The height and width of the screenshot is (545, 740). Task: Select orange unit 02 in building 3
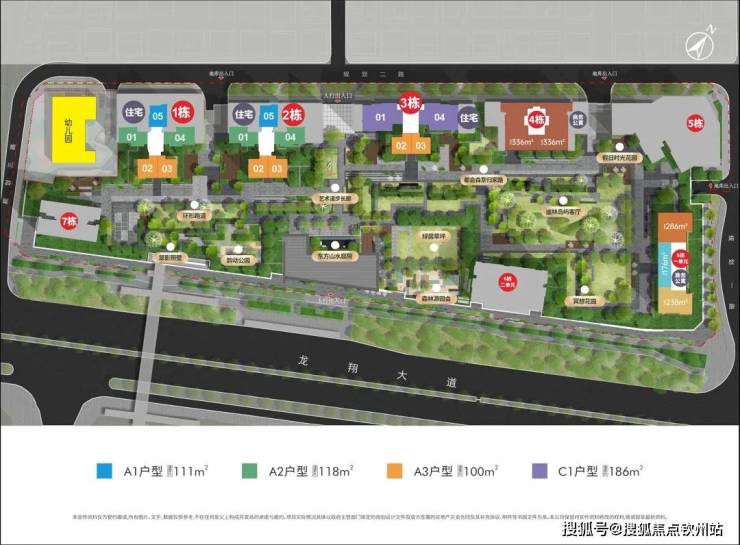coord(401,145)
